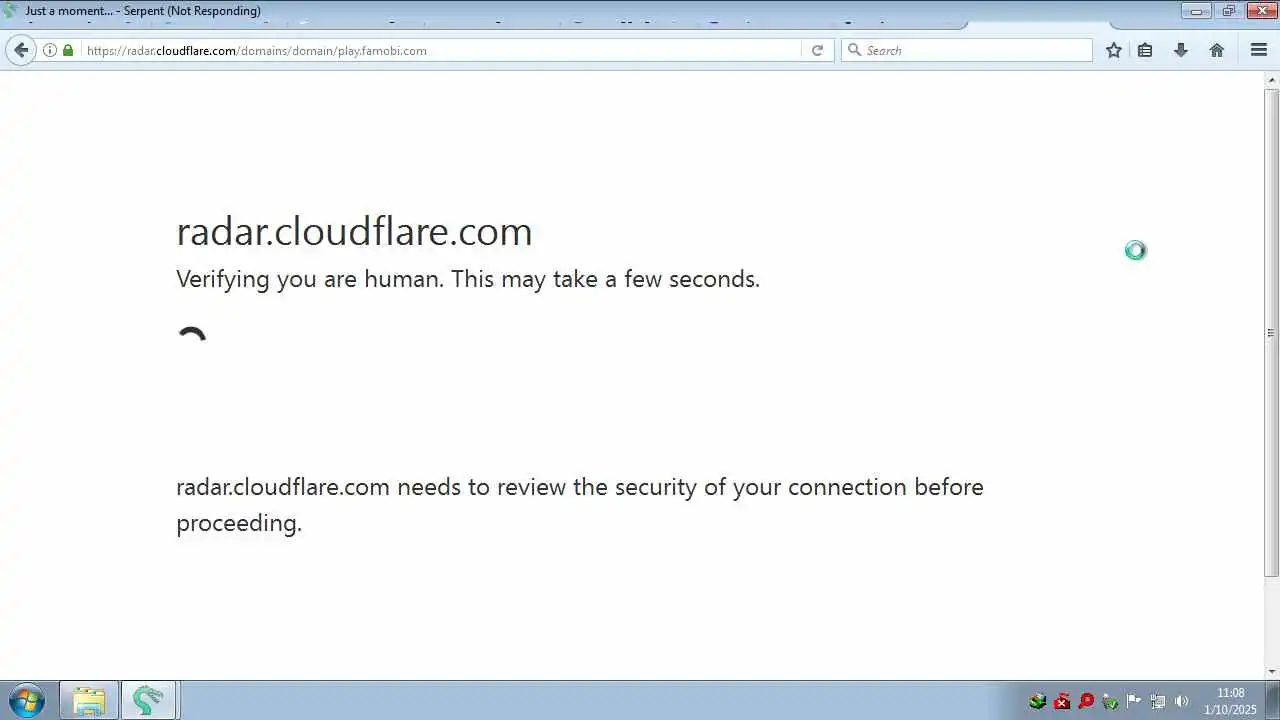1280x720 pixels.
Task: Reload the page with the refresh icon
Action: [817, 50]
